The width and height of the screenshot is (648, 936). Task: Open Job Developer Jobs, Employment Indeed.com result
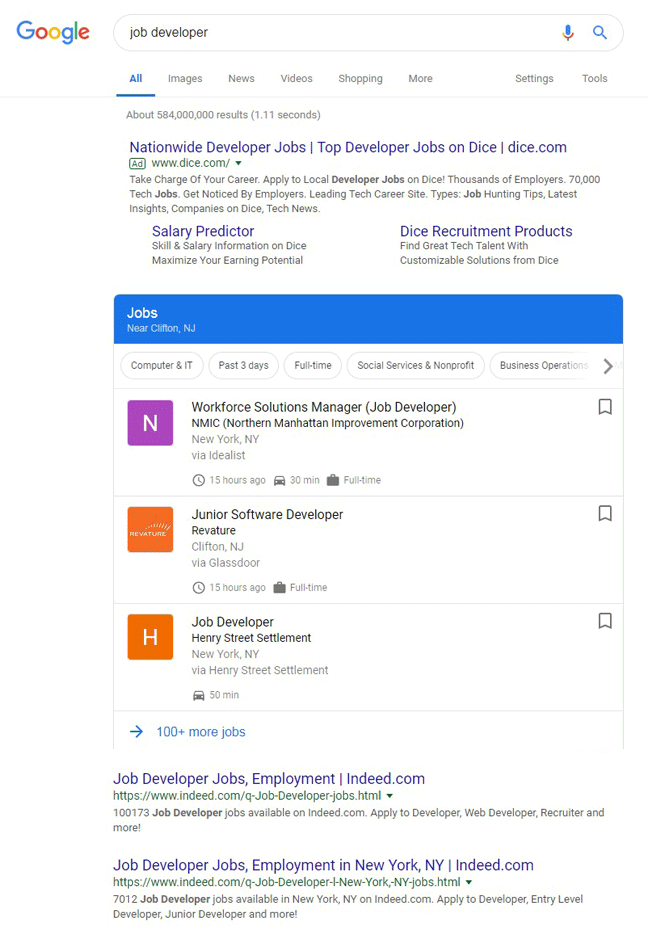[x=269, y=778]
